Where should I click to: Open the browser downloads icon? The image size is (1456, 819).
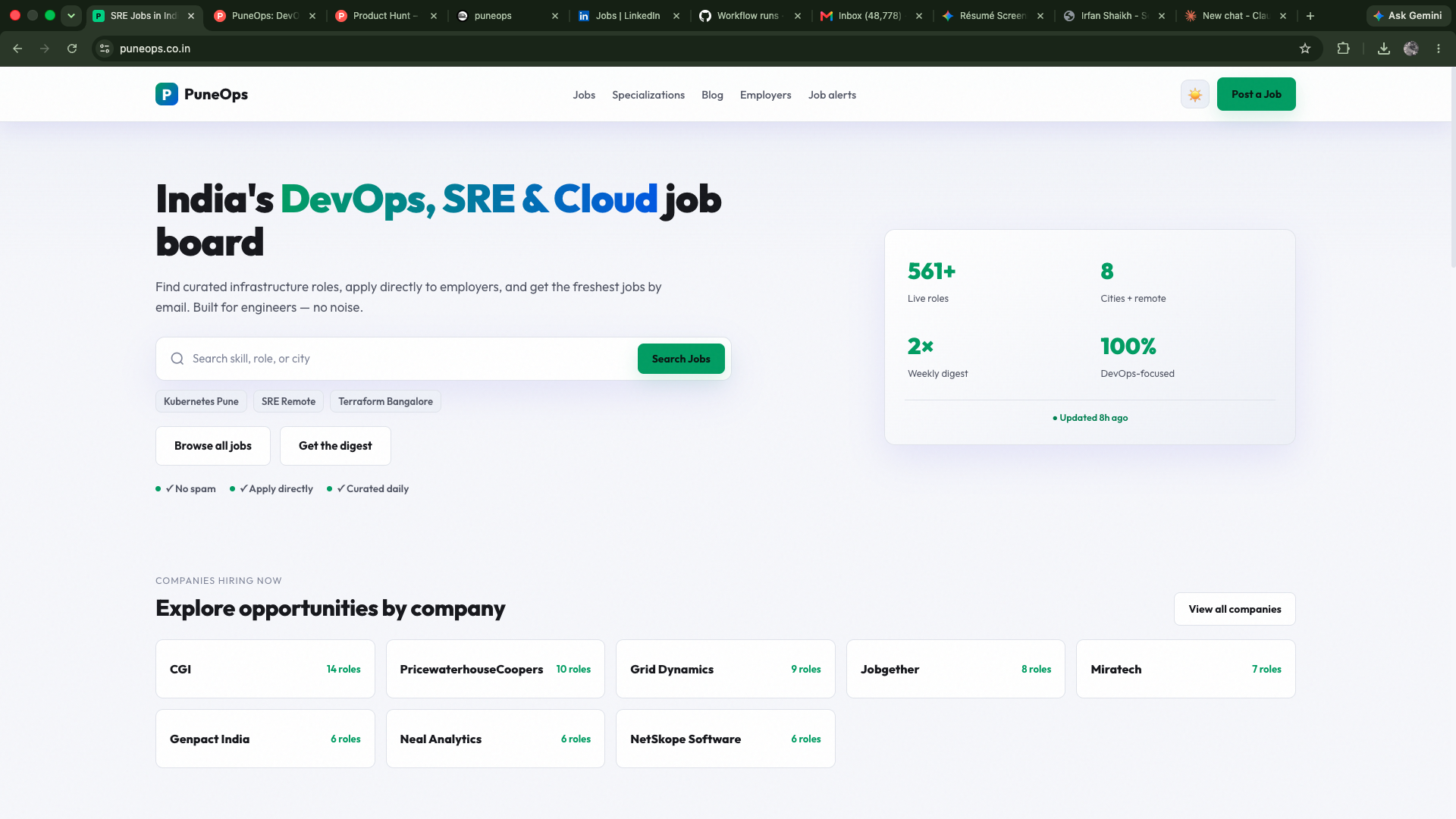(x=1384, y=49)
